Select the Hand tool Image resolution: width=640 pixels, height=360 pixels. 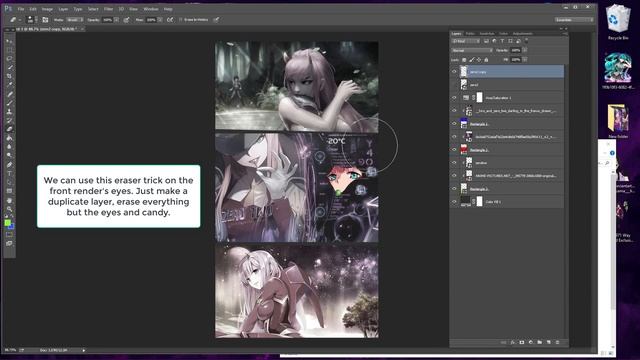pos(9,200)
